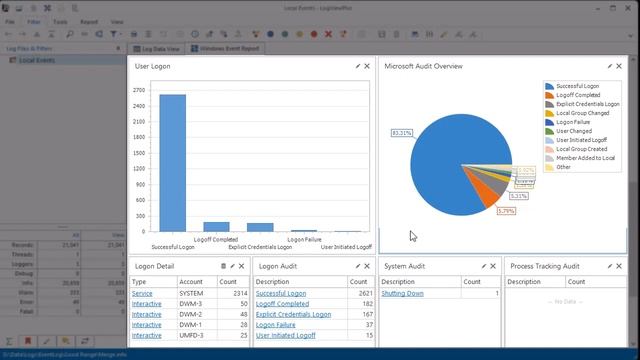Edit the Microsoft Audit Overview widget

point(610,66)
